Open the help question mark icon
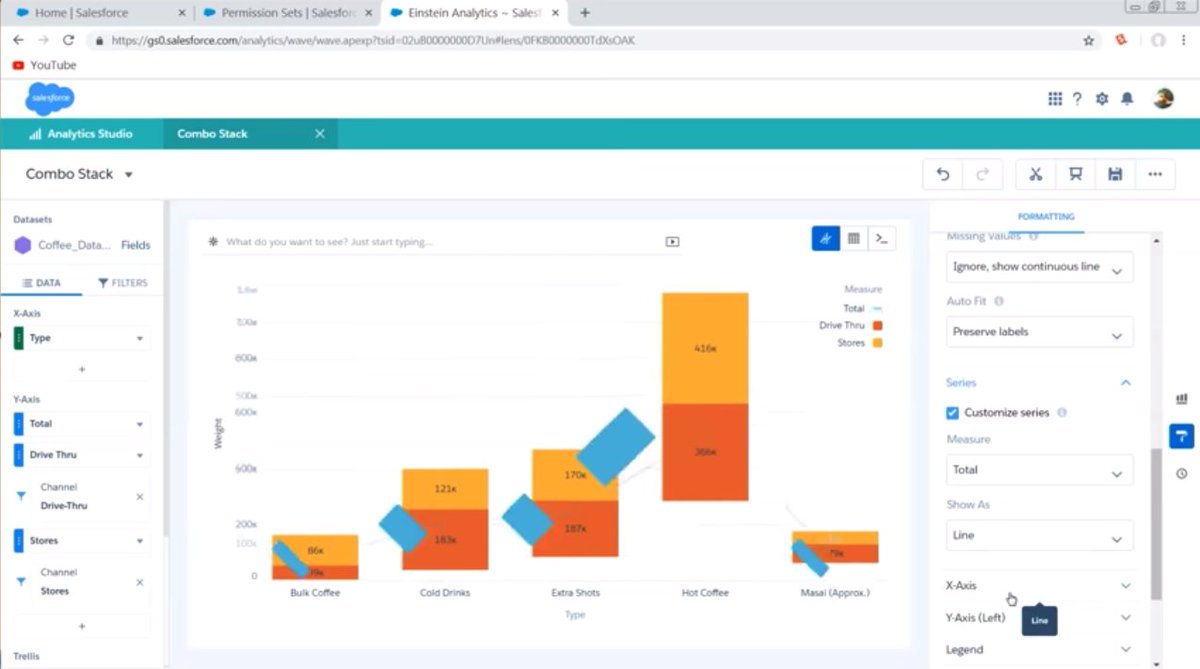The width and height of the screenshot is (1200, 669). (1077, 98)
